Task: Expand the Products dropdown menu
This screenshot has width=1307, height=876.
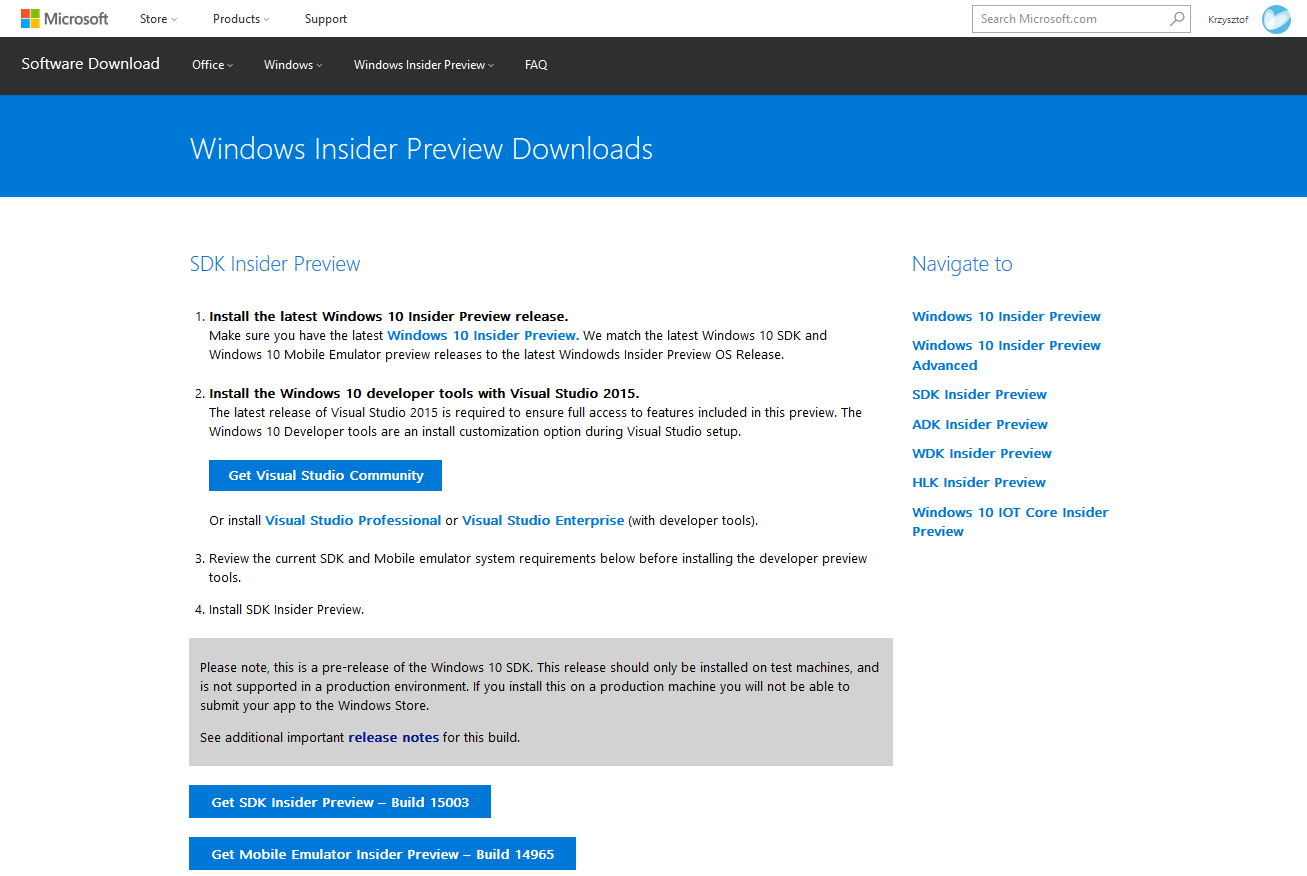Action: tap(241, 19)
